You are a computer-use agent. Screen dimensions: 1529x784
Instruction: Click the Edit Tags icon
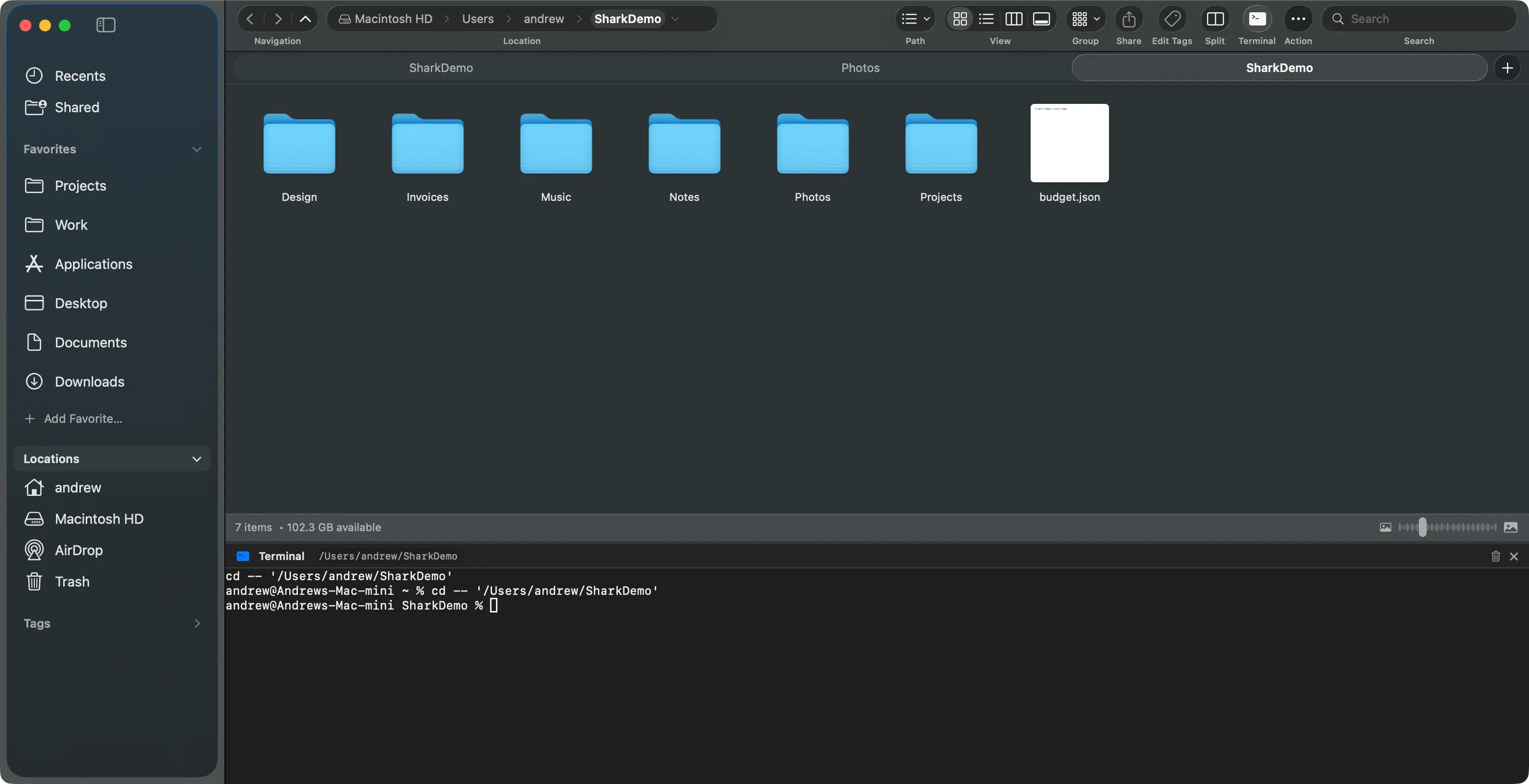pos(1172,19)
